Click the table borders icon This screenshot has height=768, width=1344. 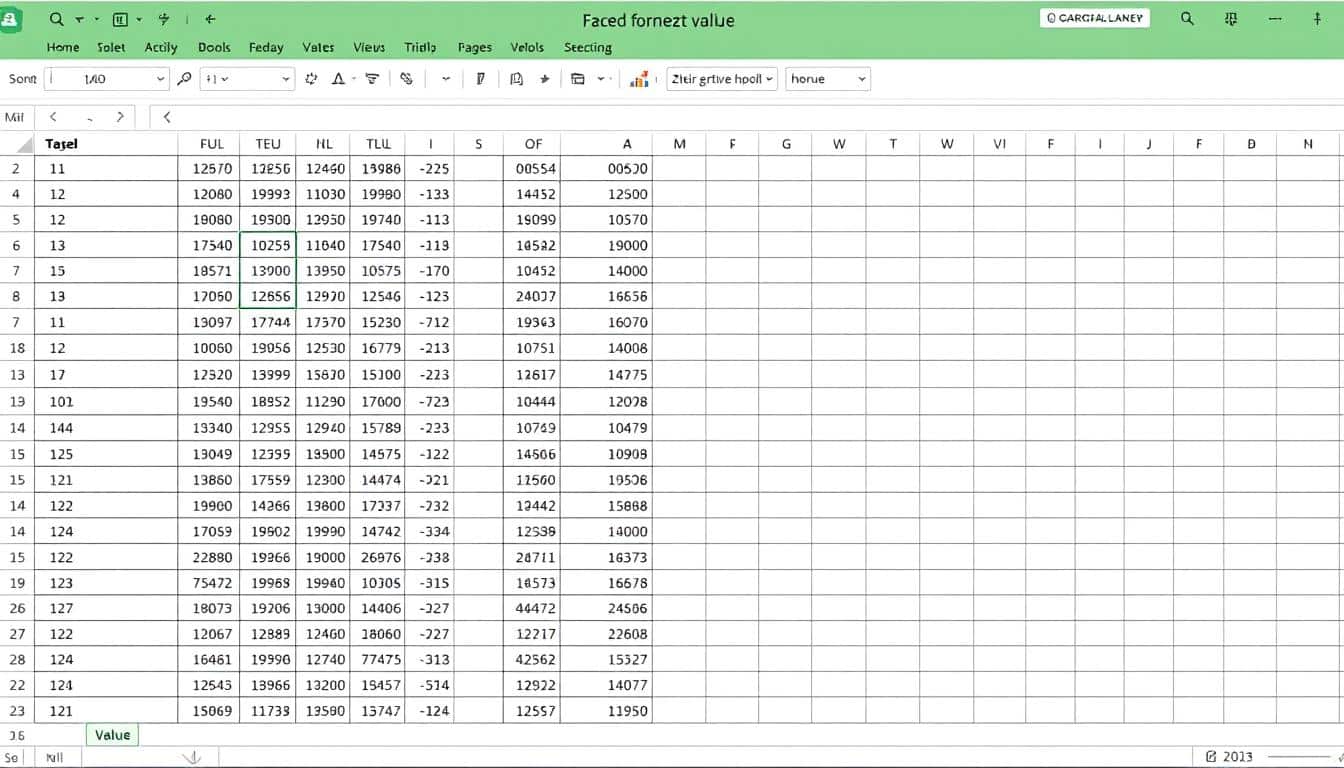pos(578,79)
